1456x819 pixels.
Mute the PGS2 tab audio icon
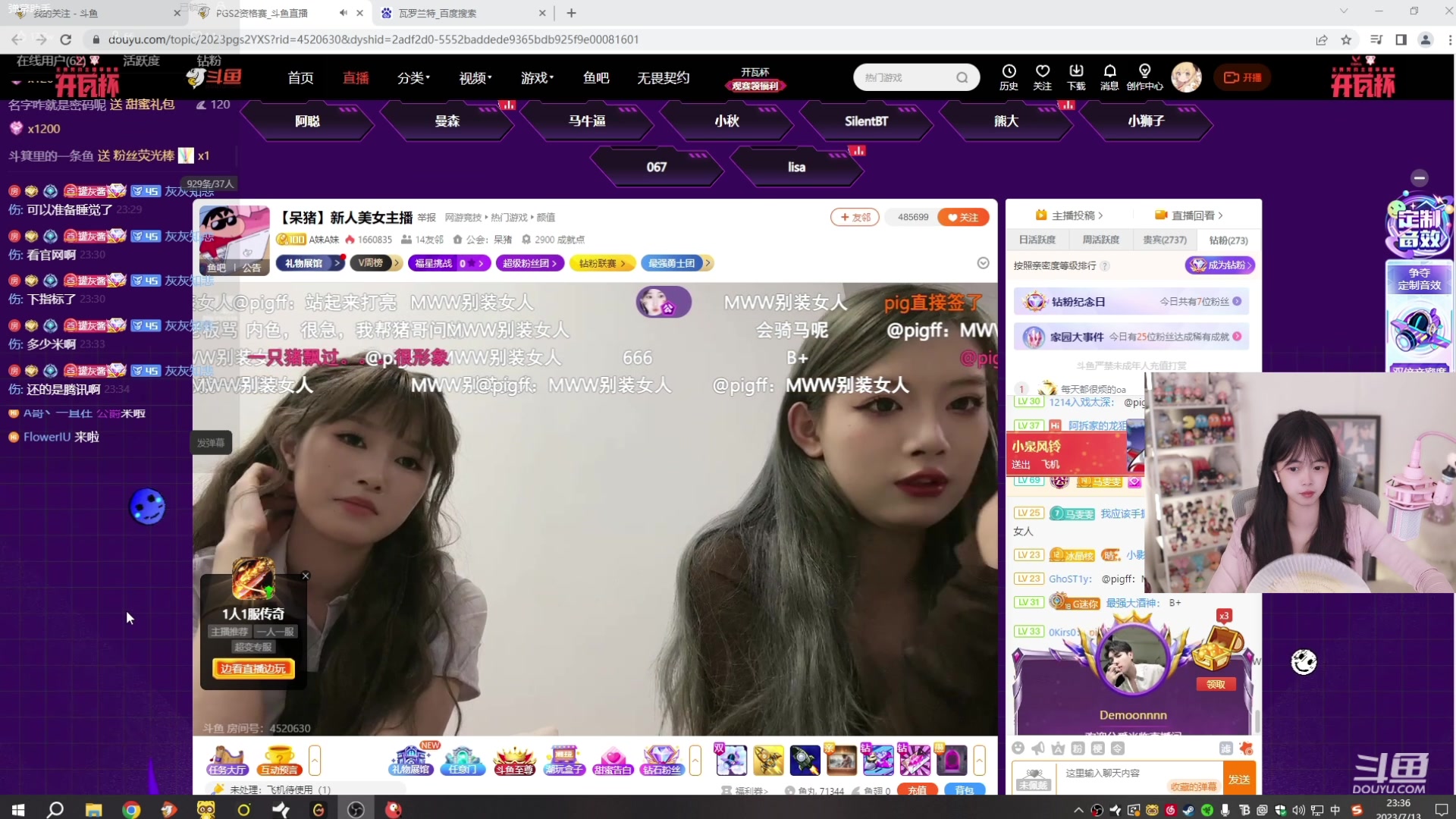tap(343, 13)
